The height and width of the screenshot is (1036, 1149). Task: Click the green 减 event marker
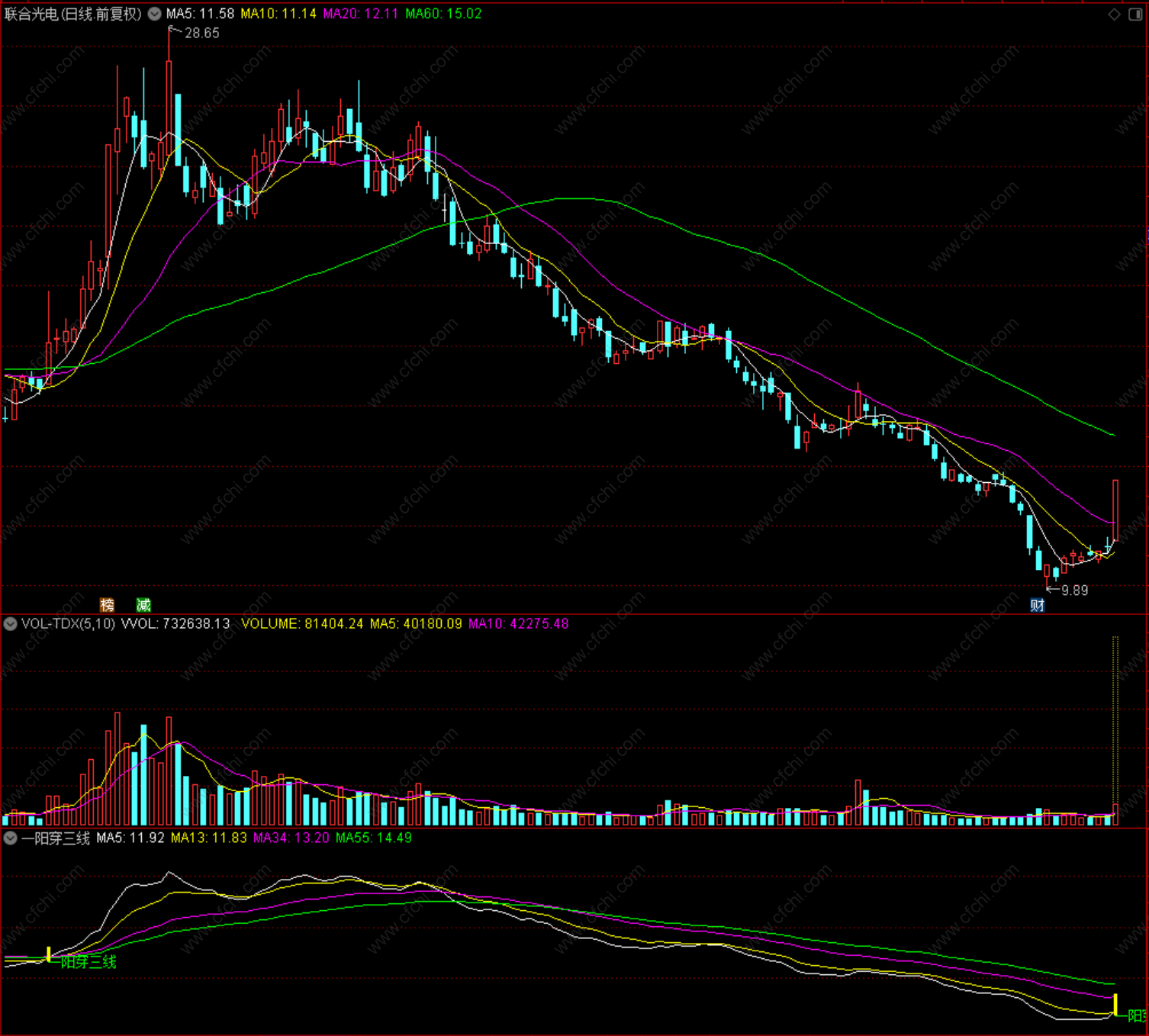point(143,605)
